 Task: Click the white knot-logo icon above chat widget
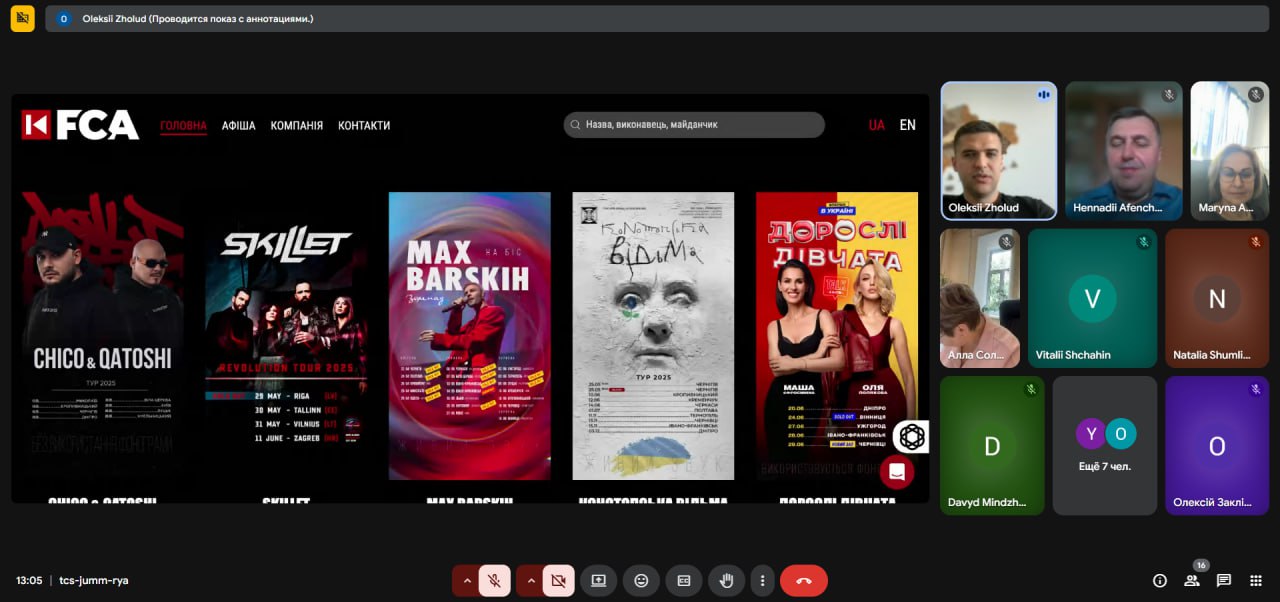[911, 437]
